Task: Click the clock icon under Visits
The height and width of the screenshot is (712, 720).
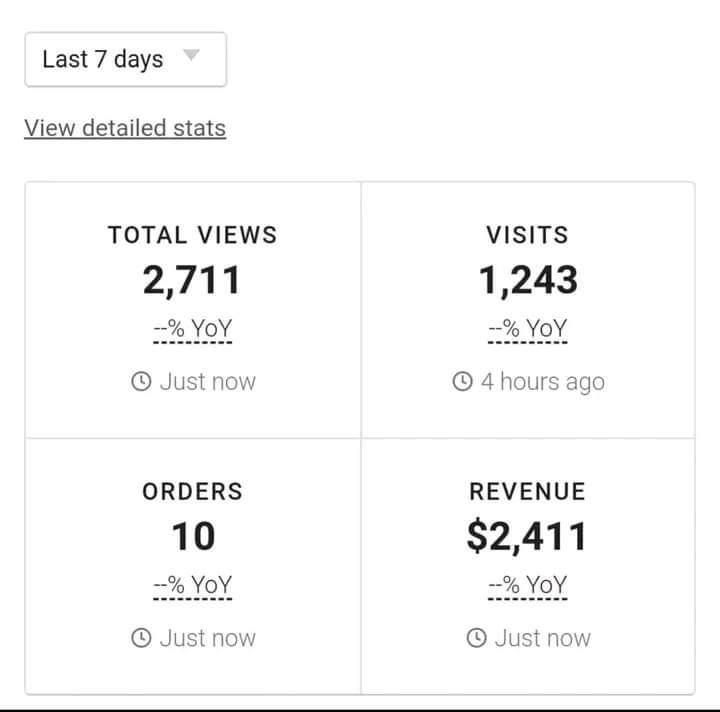Action: 463,382
